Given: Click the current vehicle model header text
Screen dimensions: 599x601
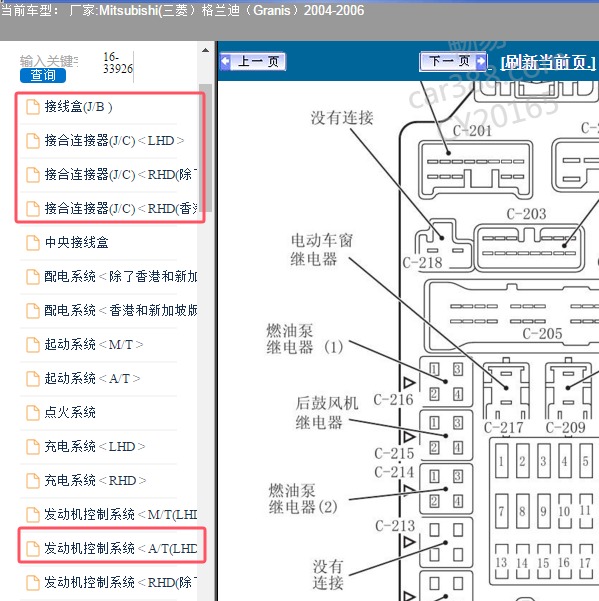Looking at the screenshot, I should (x=182, y=10).
